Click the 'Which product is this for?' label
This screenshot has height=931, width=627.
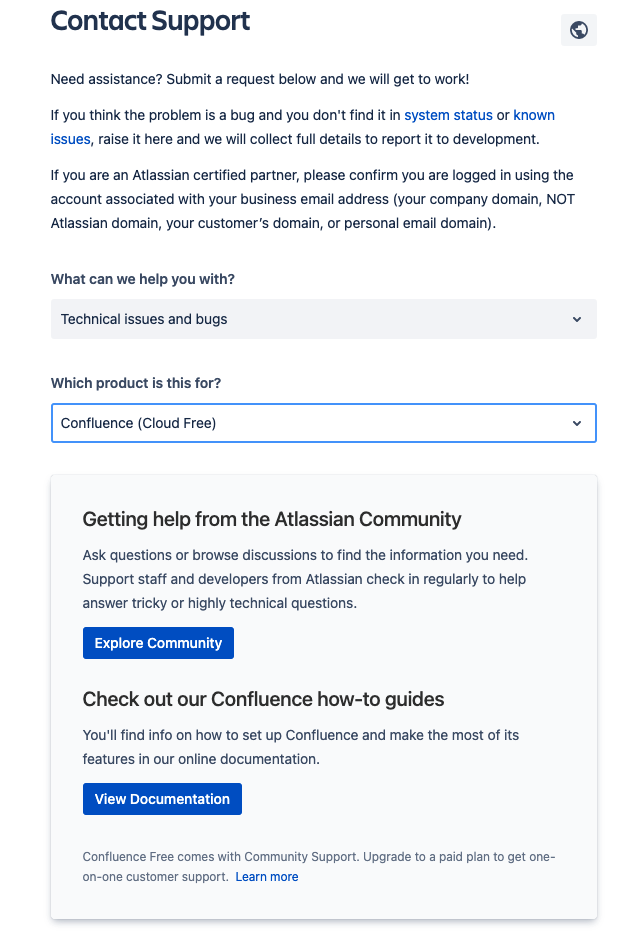coord(135,383)
